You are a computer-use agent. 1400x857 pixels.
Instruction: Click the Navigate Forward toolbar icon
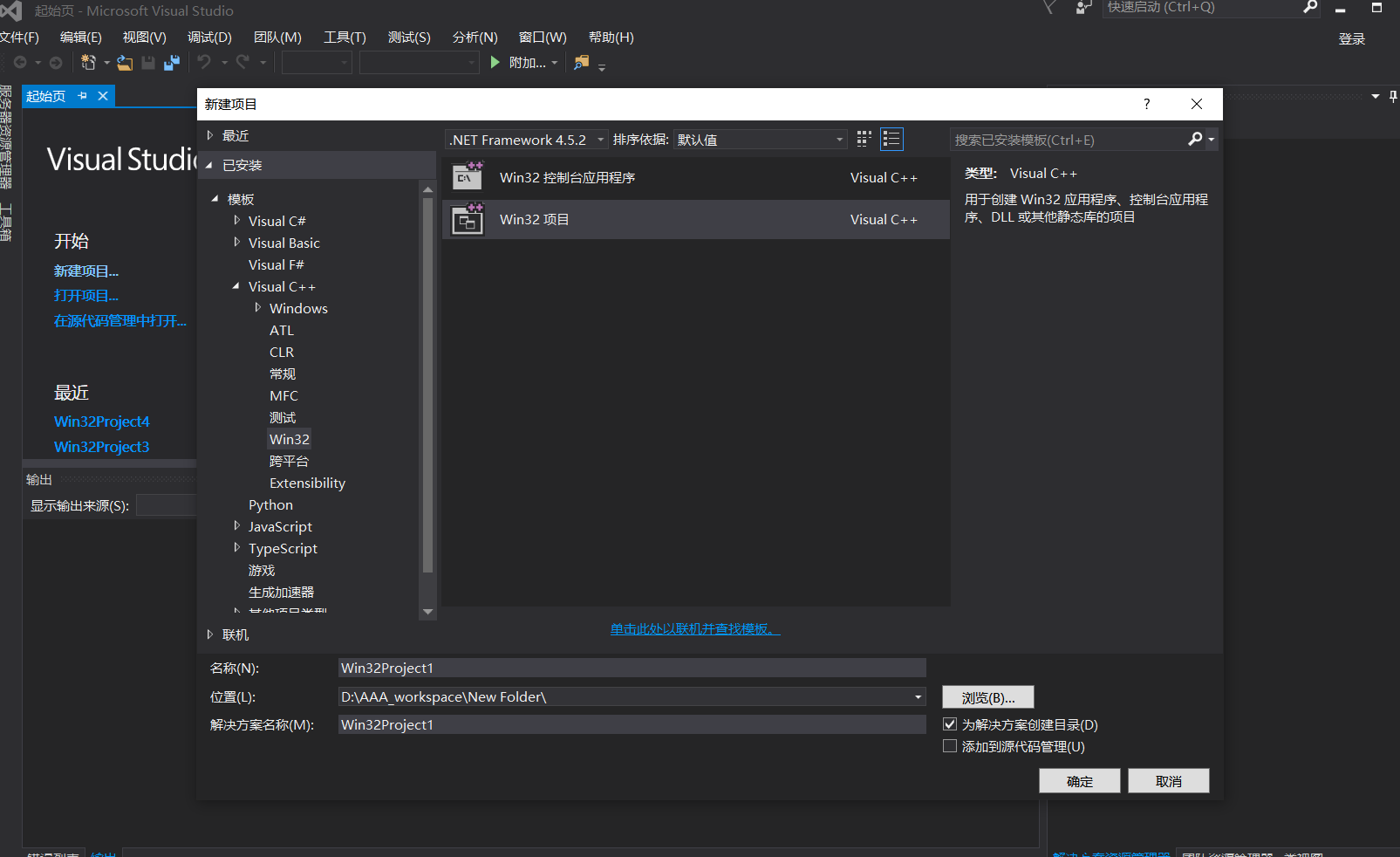pos(56,63)
